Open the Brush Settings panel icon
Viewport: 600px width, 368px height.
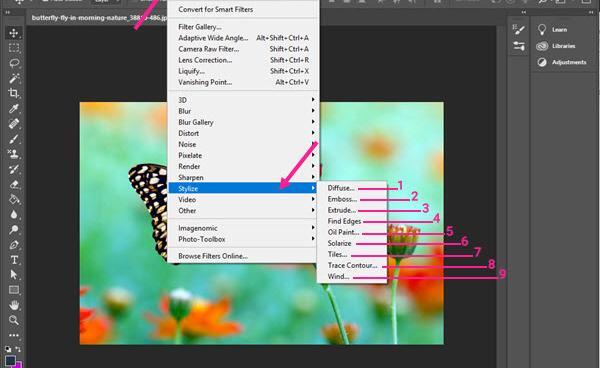519,29
